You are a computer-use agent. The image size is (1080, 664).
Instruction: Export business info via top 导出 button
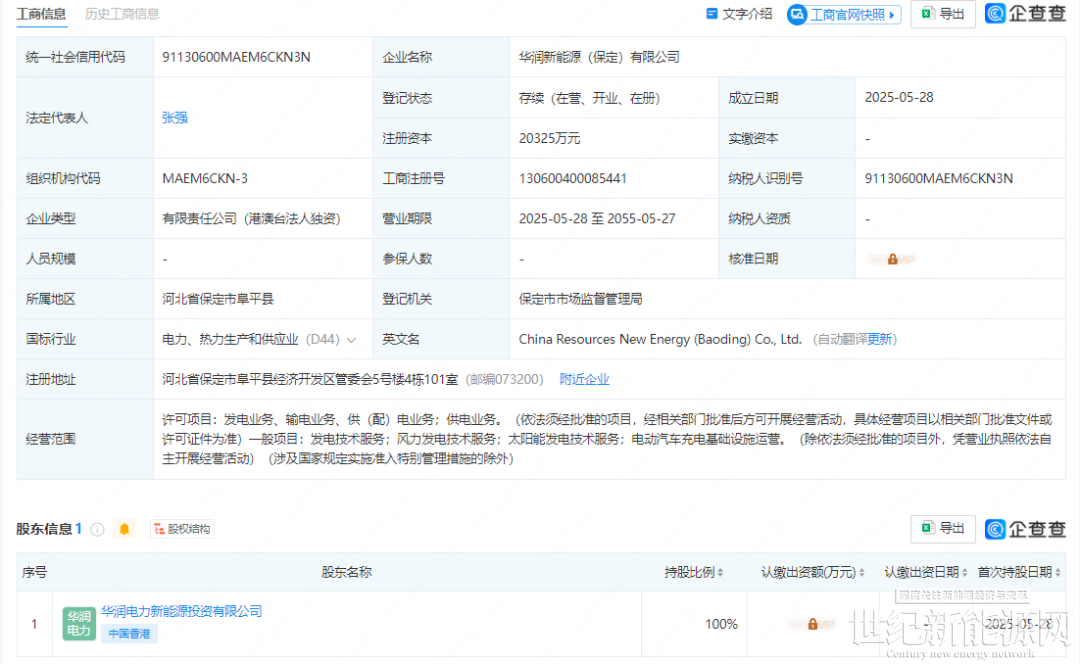[943, 14]
